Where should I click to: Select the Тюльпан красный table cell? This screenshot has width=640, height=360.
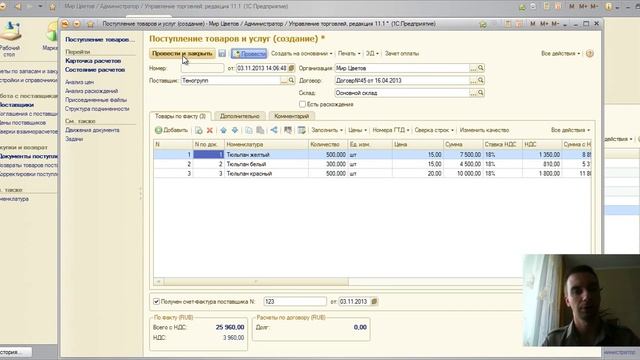coord(266,173)
